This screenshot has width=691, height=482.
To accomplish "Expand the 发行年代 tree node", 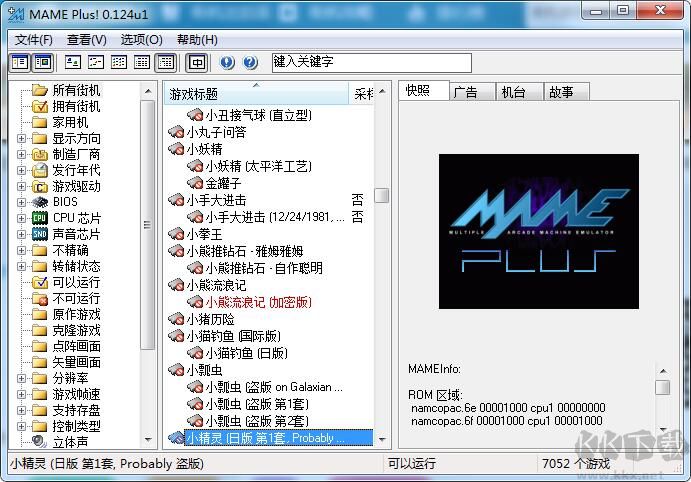I will pos(21,170).
